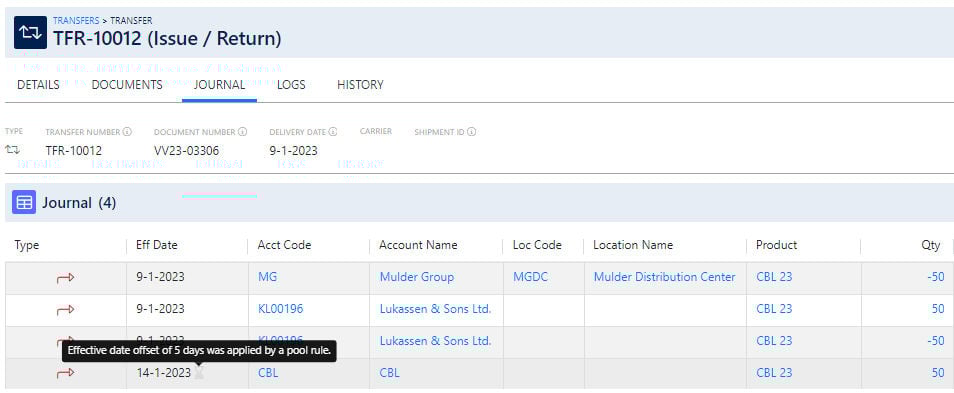Click info icon next to Delivery Date
The image size is (954, 393).
[x=333, y=131]
